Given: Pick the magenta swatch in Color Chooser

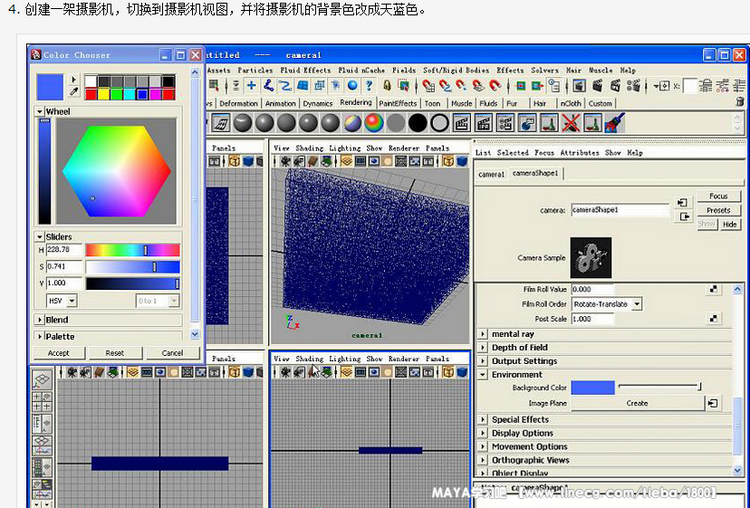Looking at the screenshot, I should coord(155,94).
